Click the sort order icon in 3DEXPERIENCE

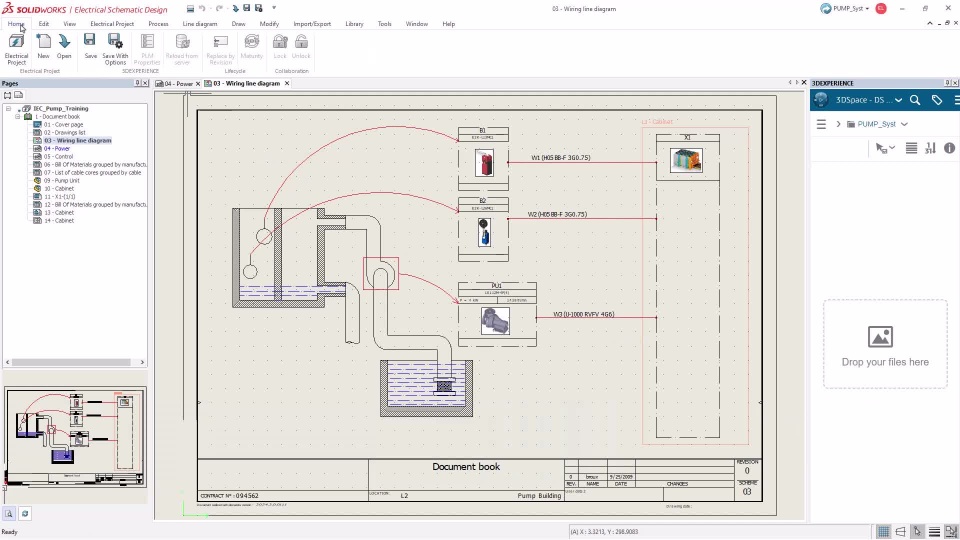coord(930,148)
